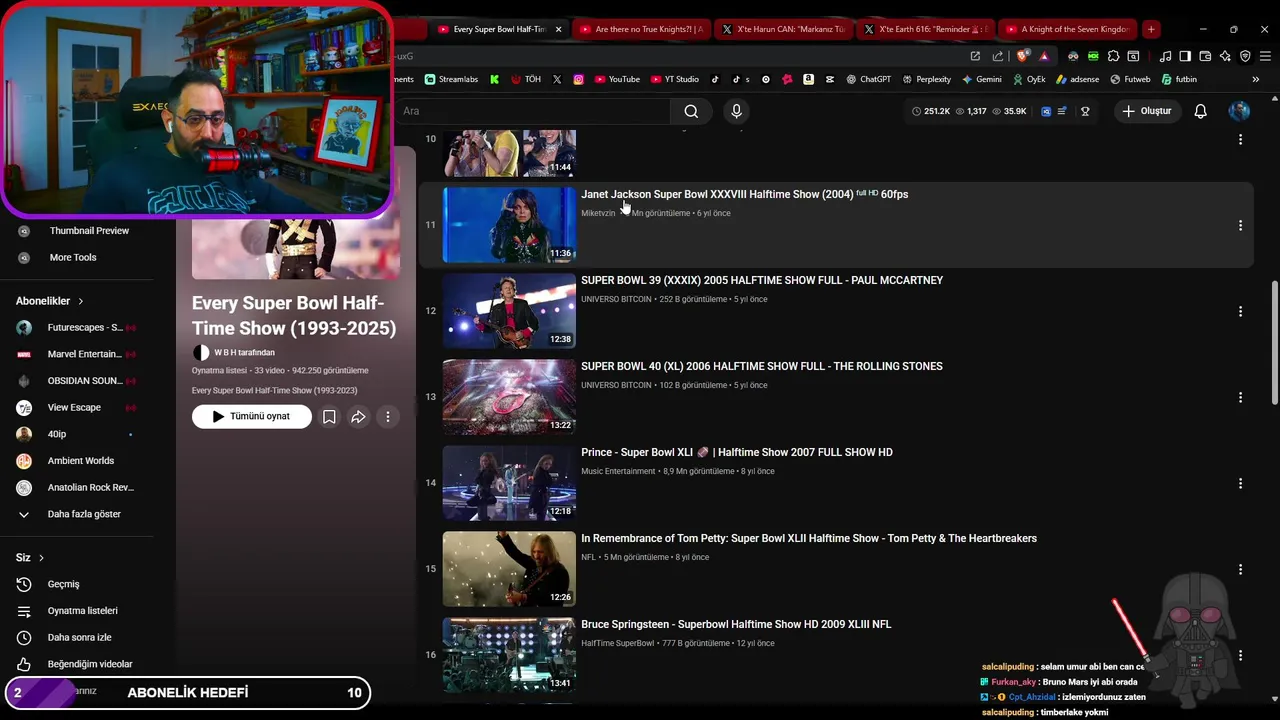1280x720 pixels.
Task: Open W B H channel link
Action: 244,353
